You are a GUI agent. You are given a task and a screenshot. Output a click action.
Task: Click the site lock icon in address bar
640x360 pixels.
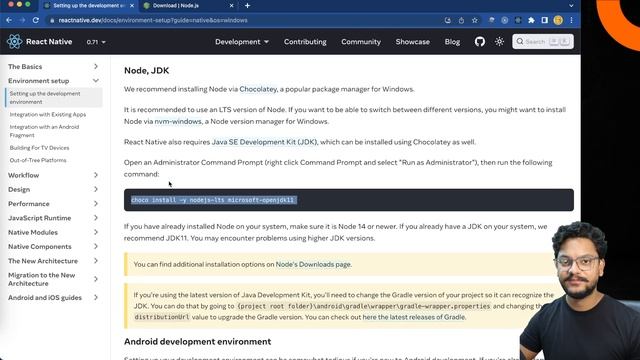tap(52, 20)
